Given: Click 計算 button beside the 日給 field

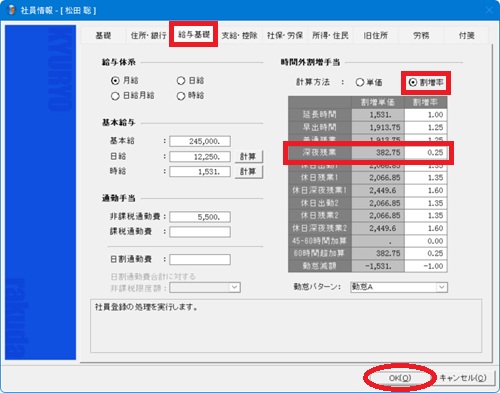Looking at the screenshot, I should [x=249, y=156].
